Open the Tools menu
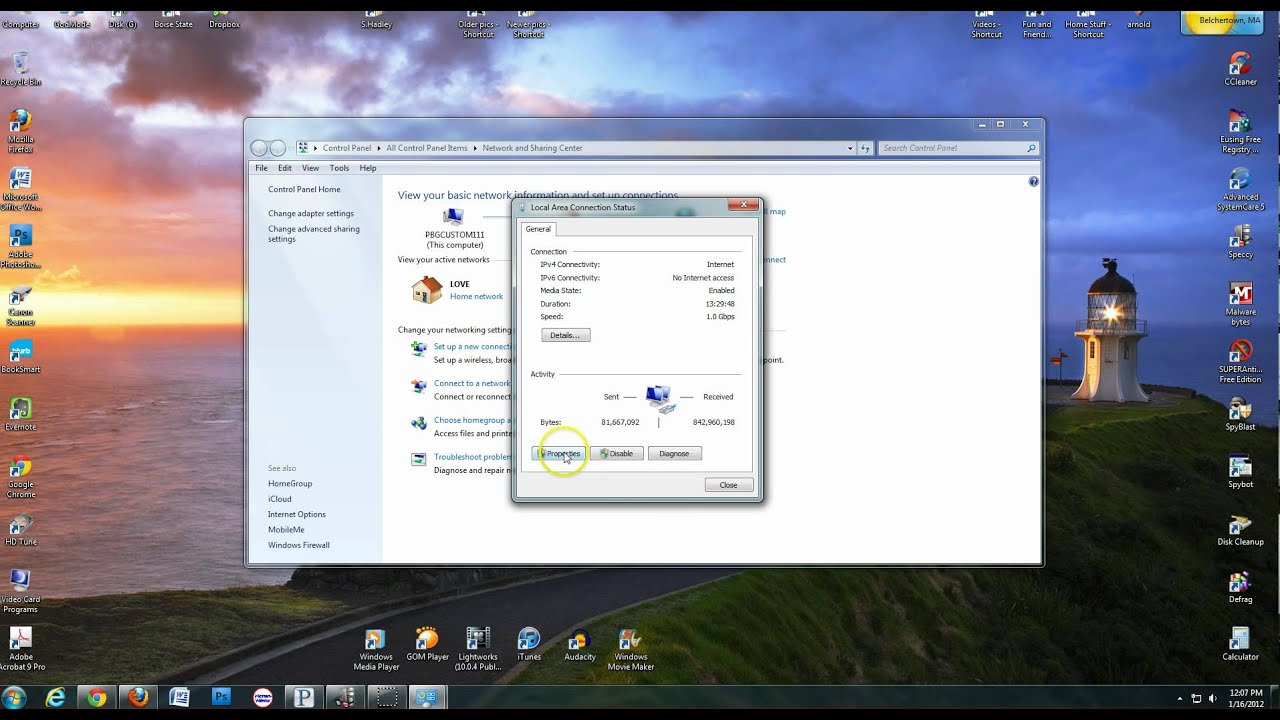This screenshot has height=720, width=1280. 339,168
